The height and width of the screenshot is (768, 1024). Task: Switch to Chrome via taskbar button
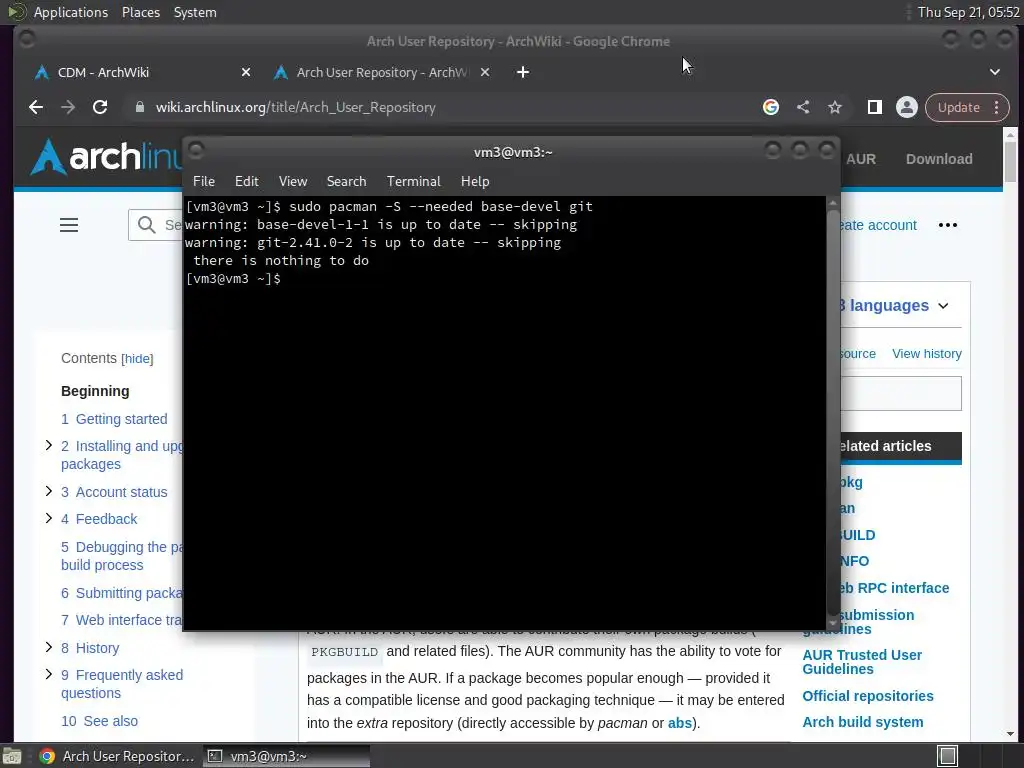click(x=118, y=756)
